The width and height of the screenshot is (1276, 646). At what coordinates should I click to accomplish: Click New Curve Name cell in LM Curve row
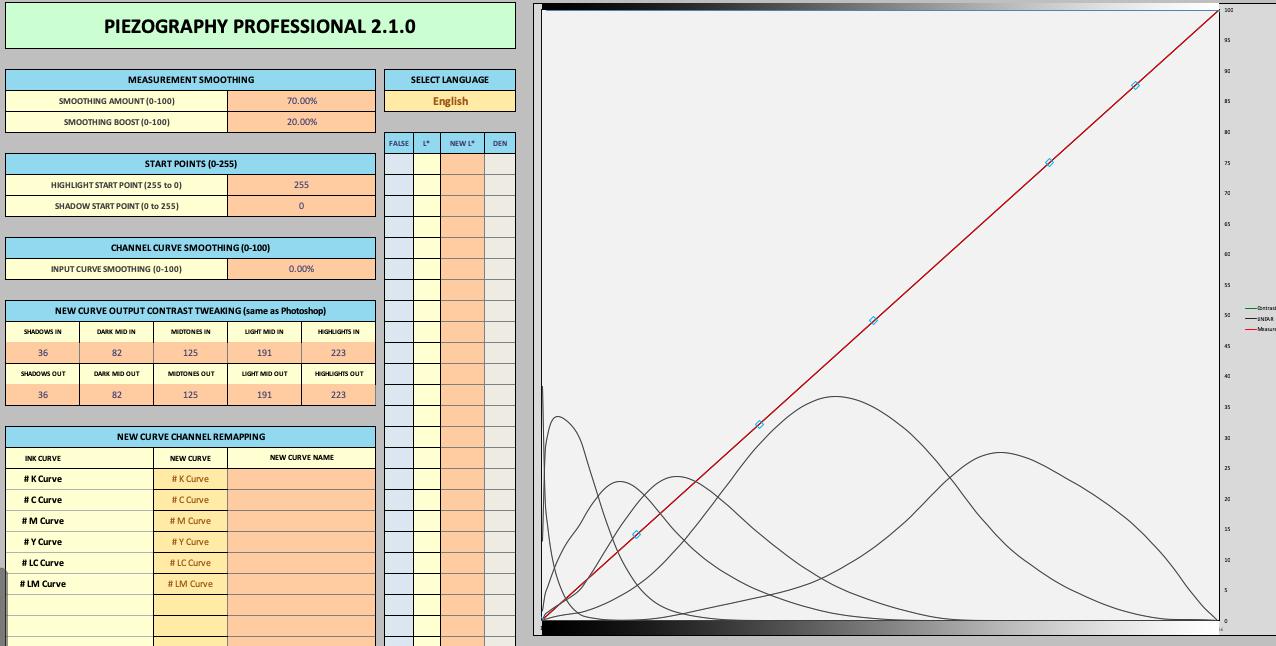coord(302,584)
